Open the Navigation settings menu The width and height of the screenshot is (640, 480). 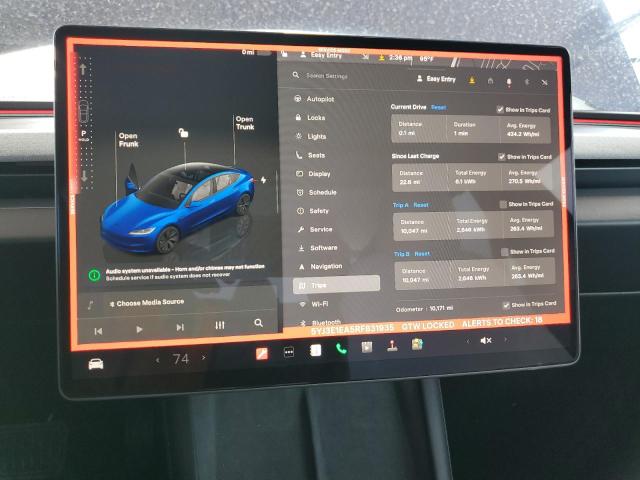[x=320, y=267]
